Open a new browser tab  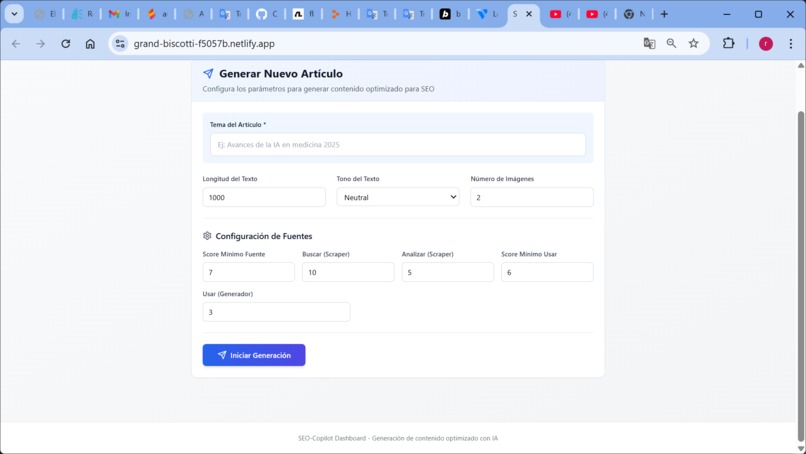pos(664,14)
